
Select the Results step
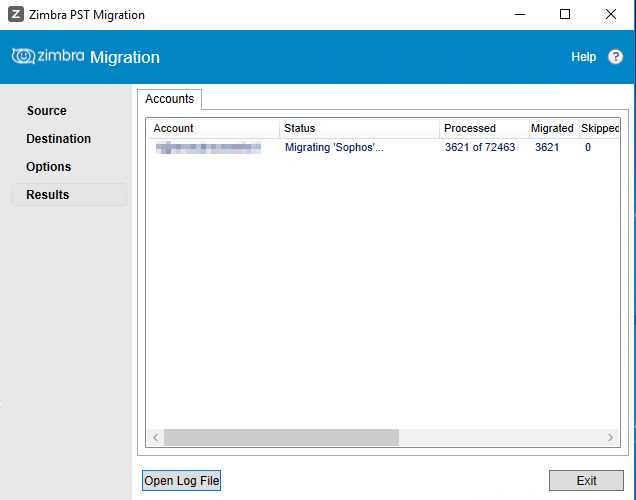[69, 195]
